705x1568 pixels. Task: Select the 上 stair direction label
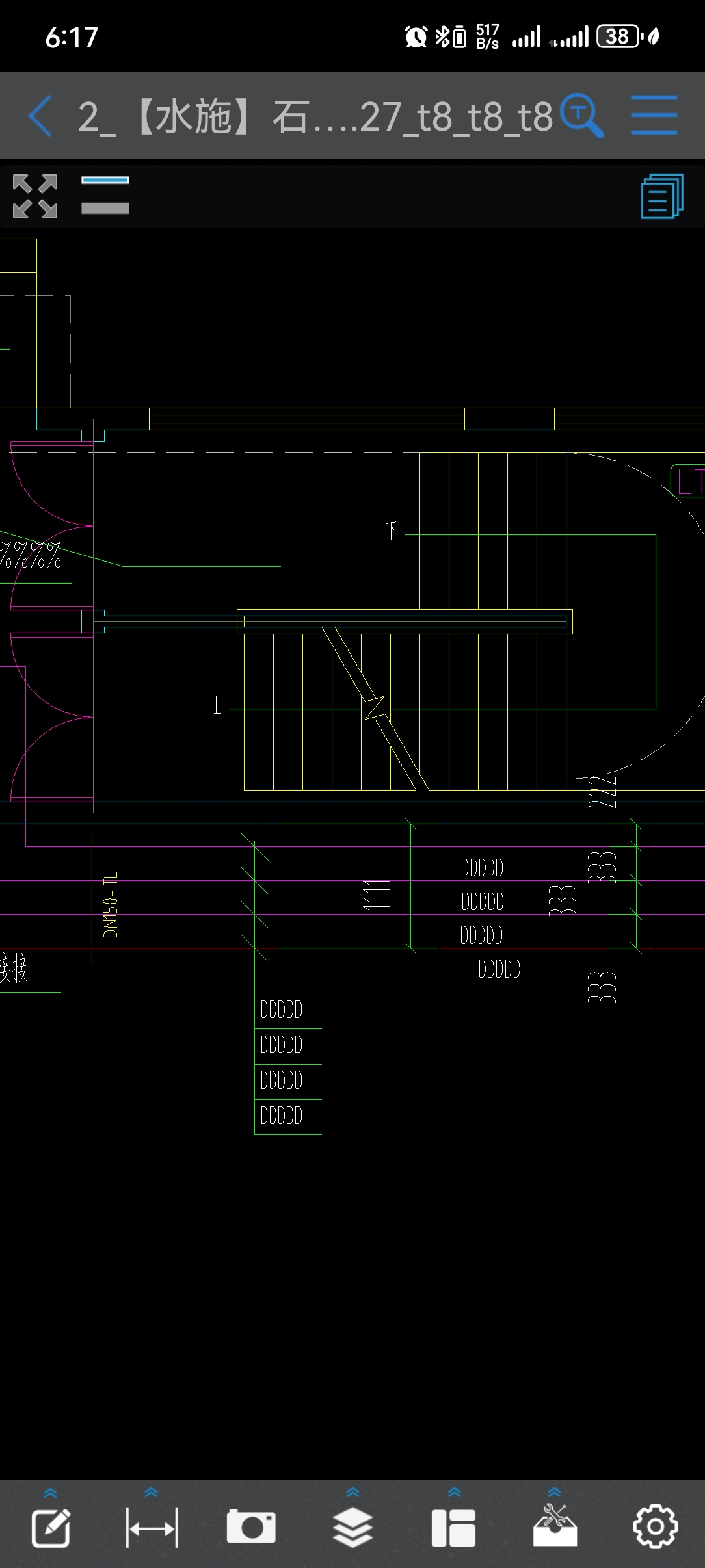click(216, 705)
